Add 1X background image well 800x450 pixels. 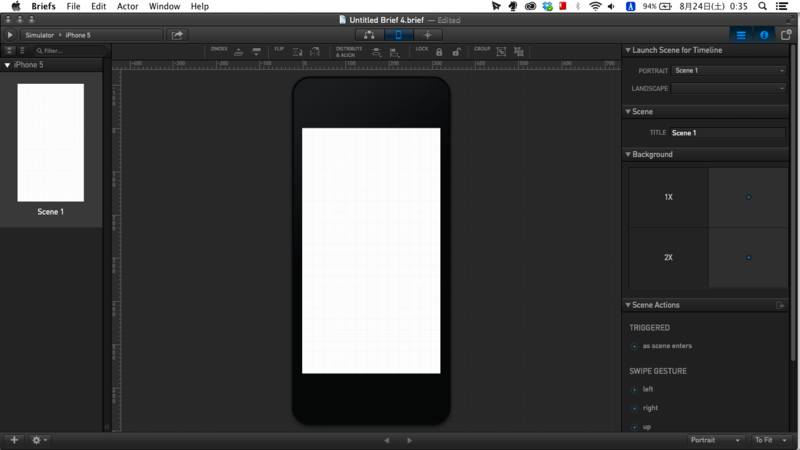tap(748, 197)
